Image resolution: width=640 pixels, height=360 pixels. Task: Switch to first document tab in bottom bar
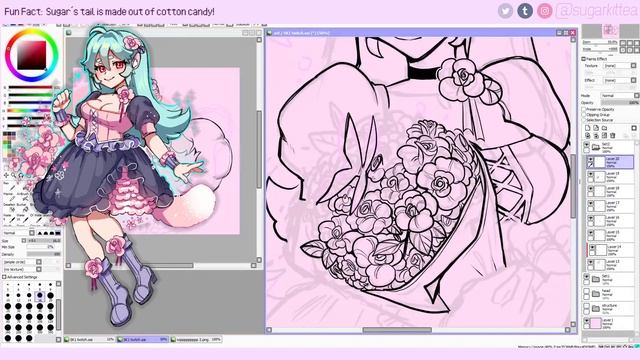point(89,340)
